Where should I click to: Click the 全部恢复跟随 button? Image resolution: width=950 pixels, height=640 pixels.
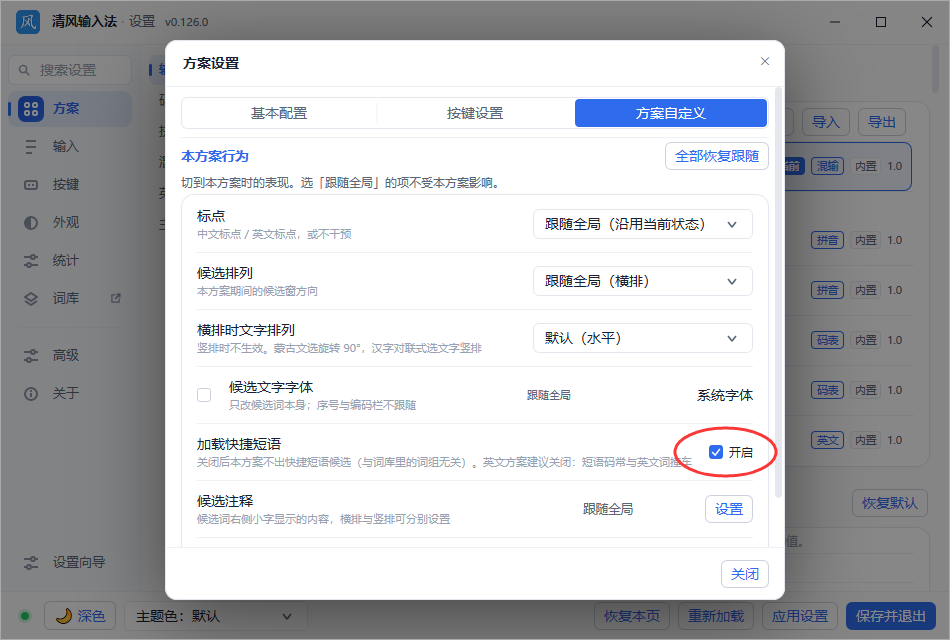click(717, 156)
